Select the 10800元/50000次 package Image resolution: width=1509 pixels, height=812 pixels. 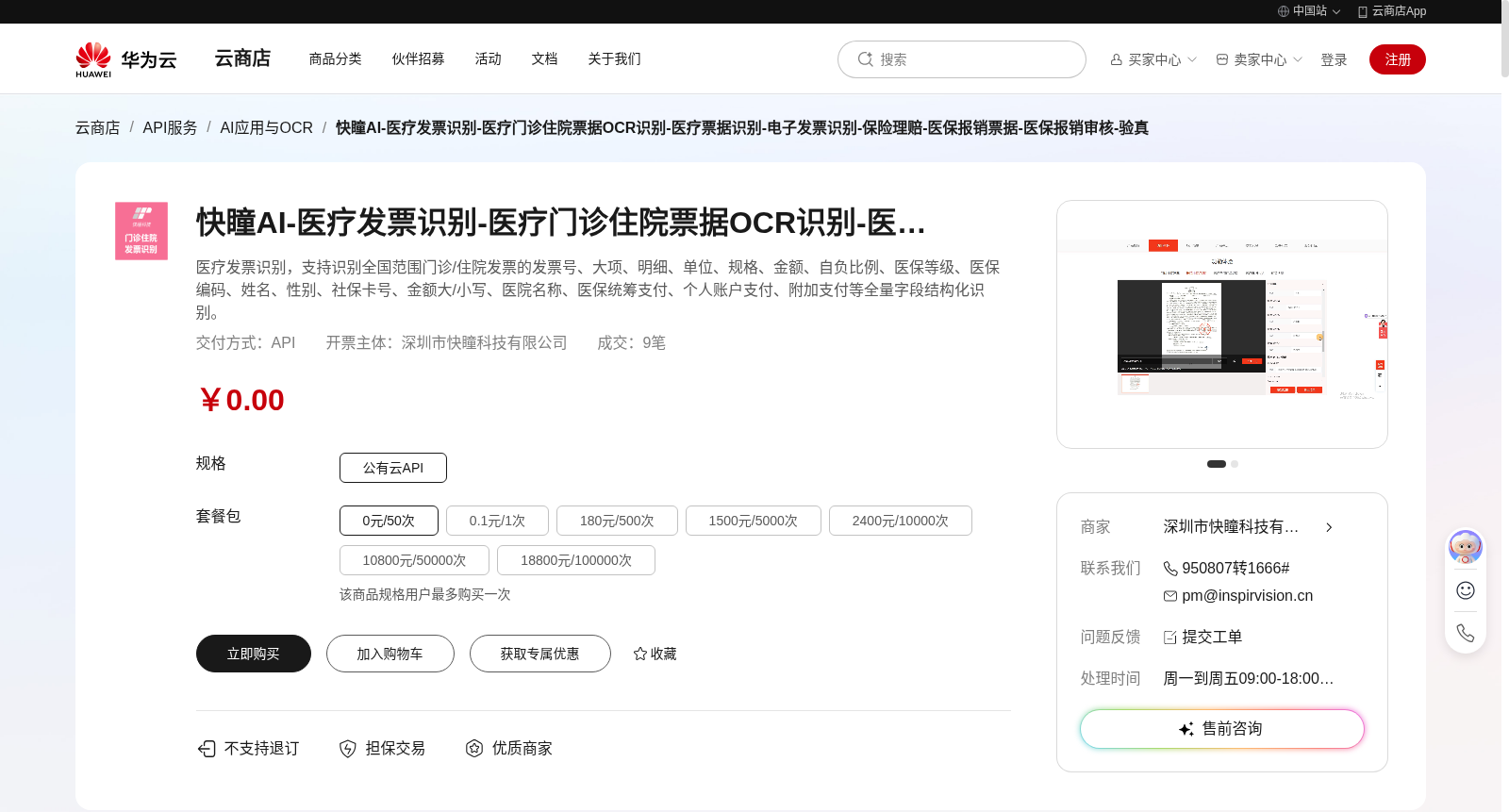pyautogui.click(x=414, y=560)
